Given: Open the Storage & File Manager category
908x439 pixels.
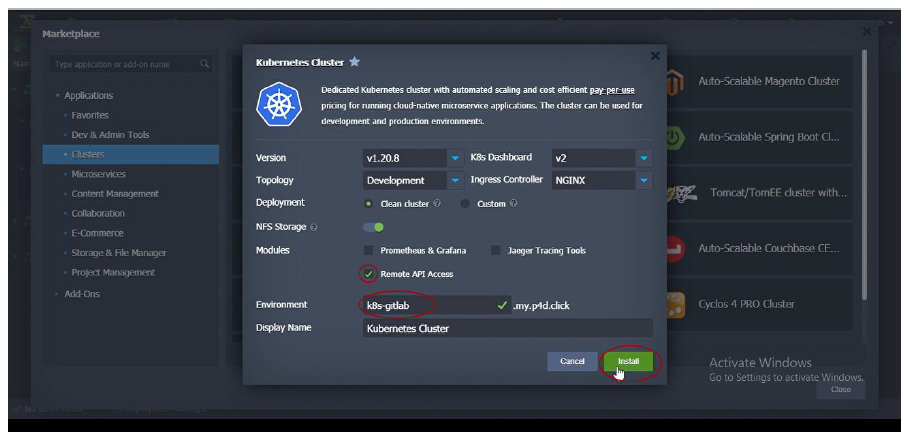Looking at the screenshot, I should (119, 253).
